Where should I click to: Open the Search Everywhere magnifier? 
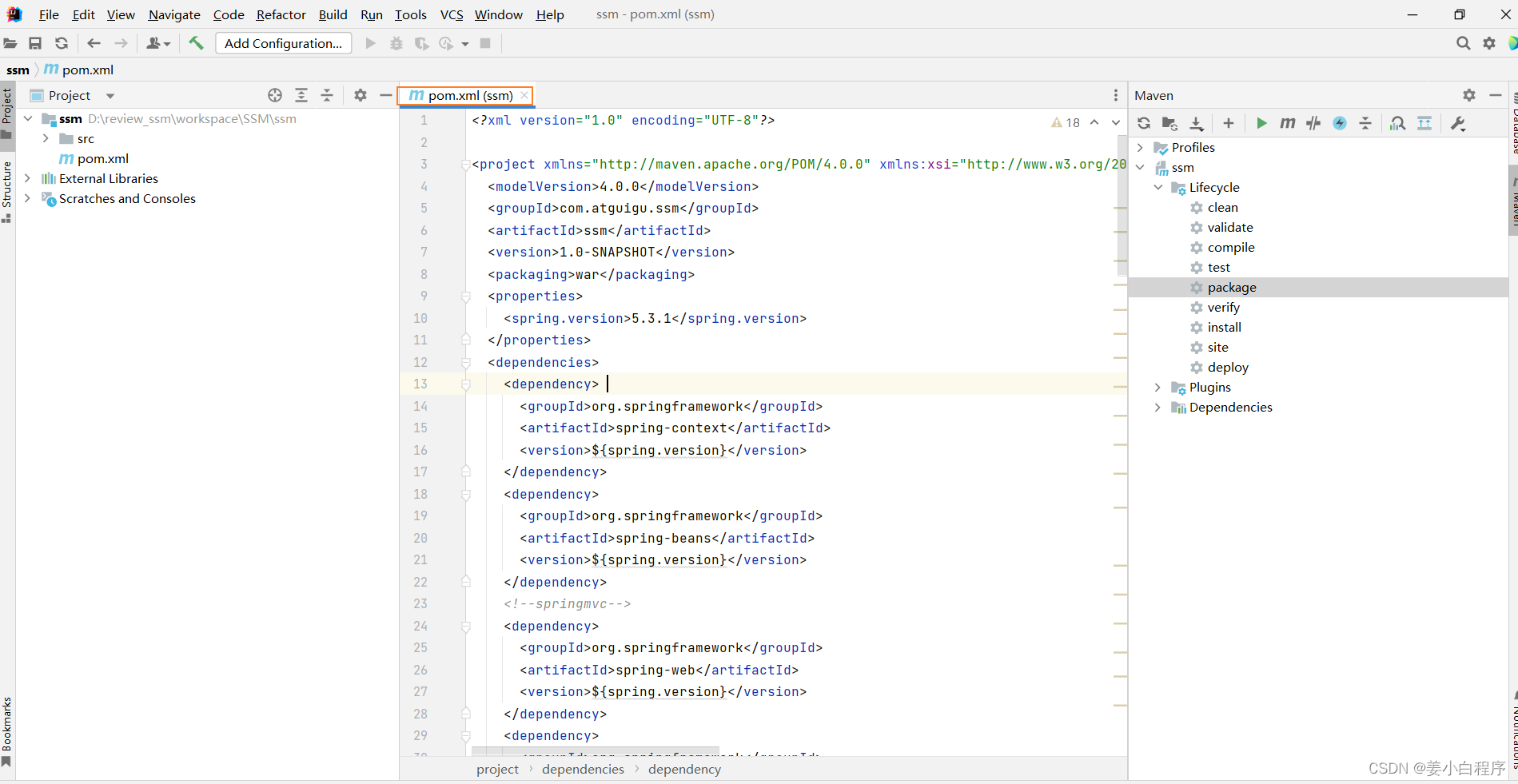[1463, 43]
